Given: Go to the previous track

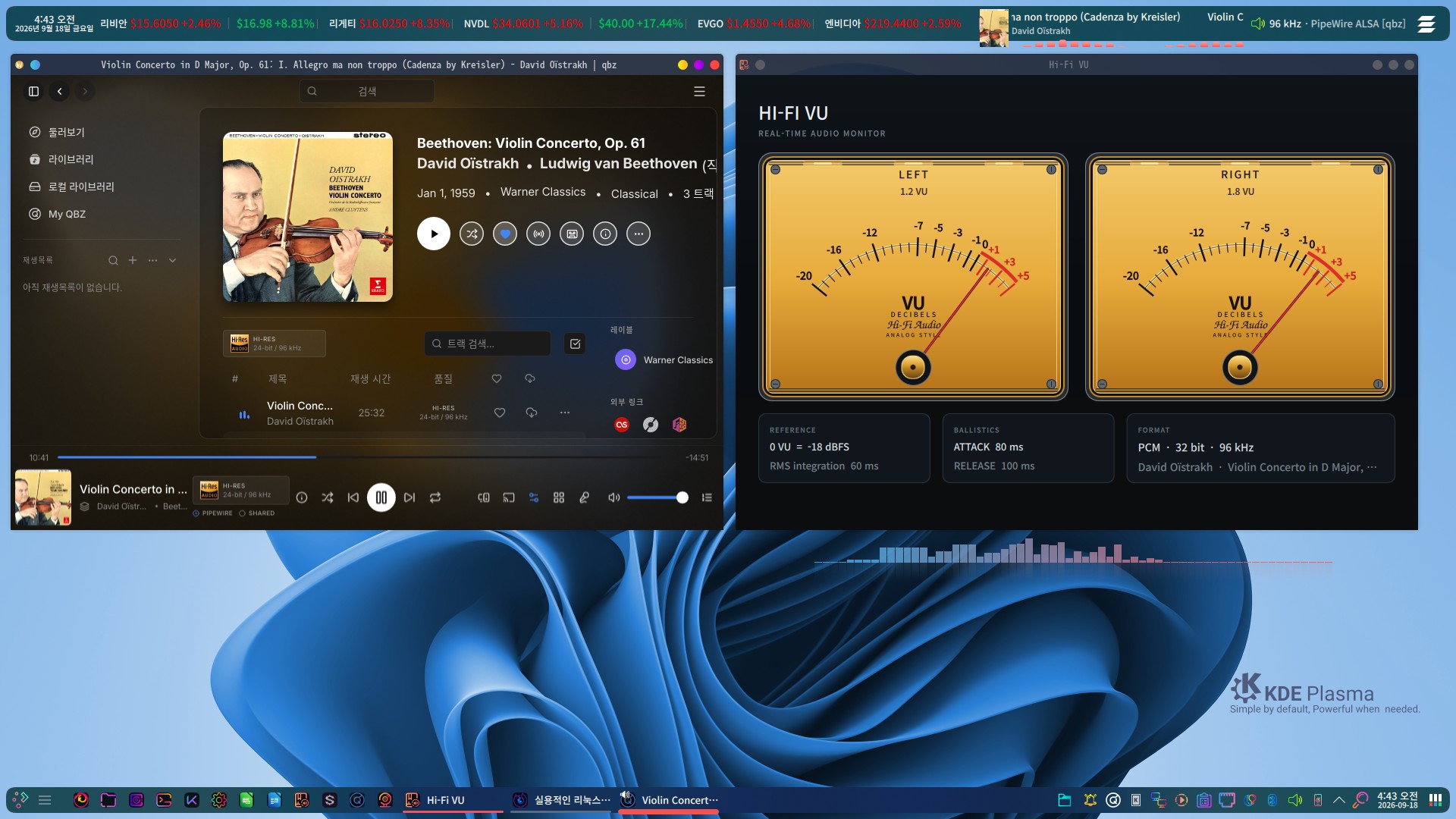Looking at the screenshot, I should tap(353, 497).
